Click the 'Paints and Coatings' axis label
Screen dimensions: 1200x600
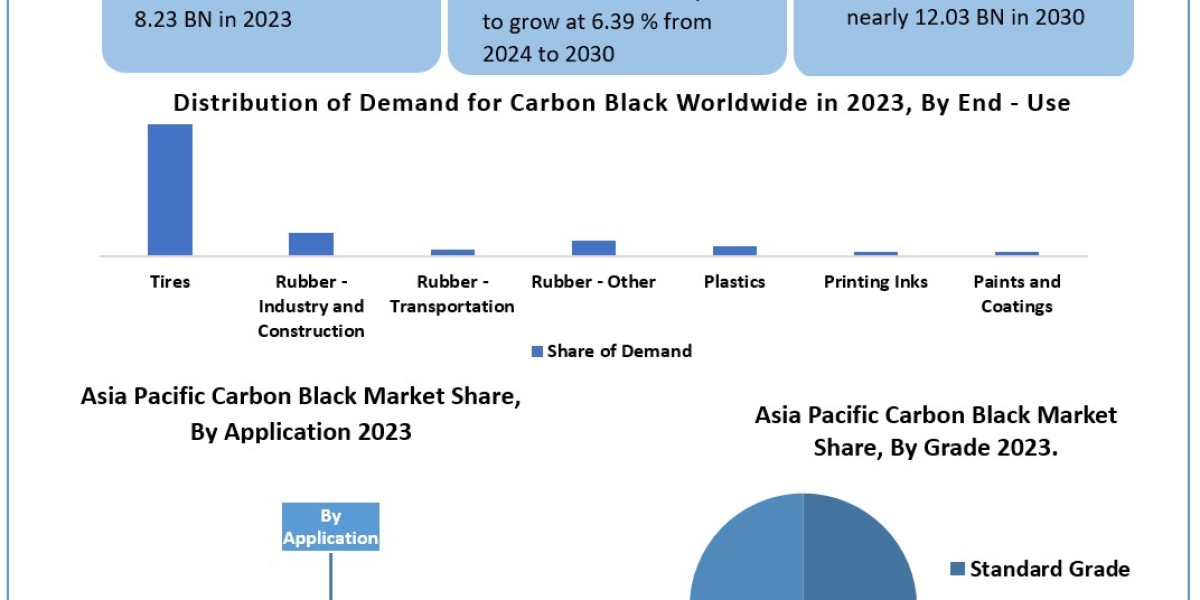coord(1017,294)
